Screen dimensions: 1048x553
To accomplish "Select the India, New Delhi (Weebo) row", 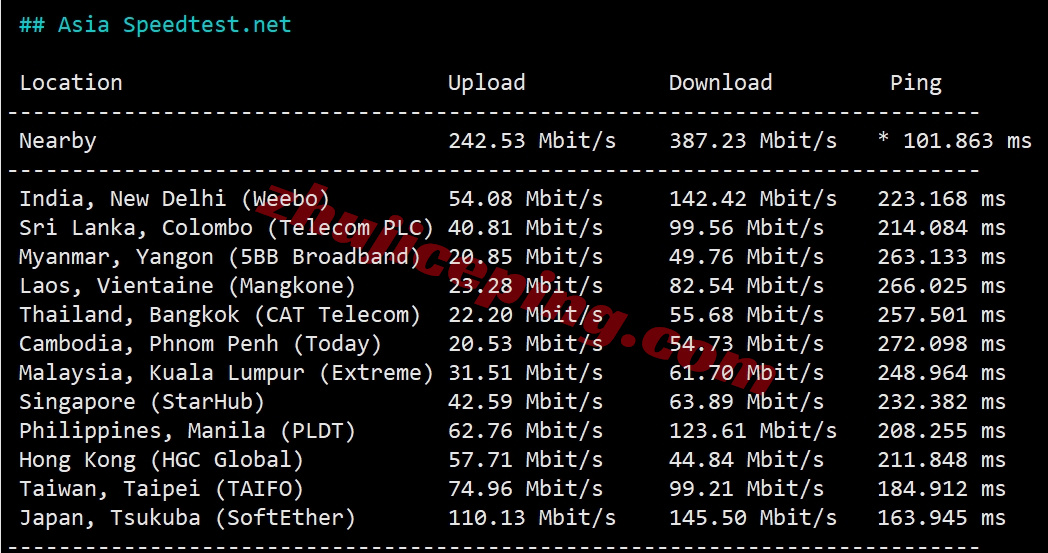I will pos(512,199).
